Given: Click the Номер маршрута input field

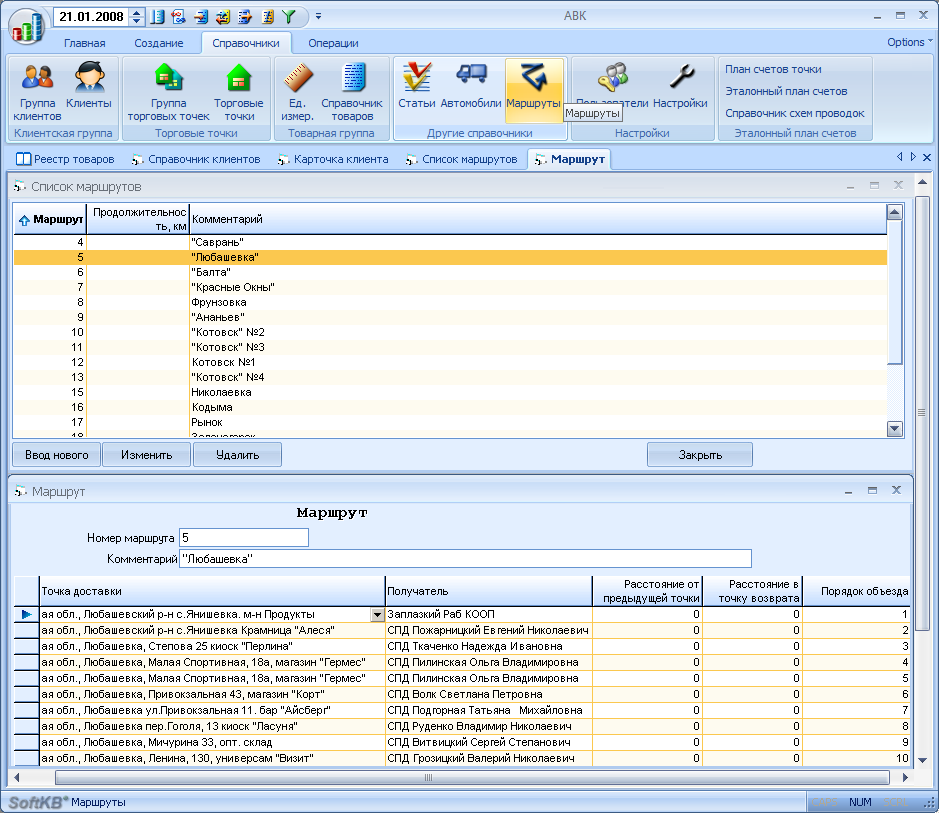Looking at the screenshot, I should point(243,538).
